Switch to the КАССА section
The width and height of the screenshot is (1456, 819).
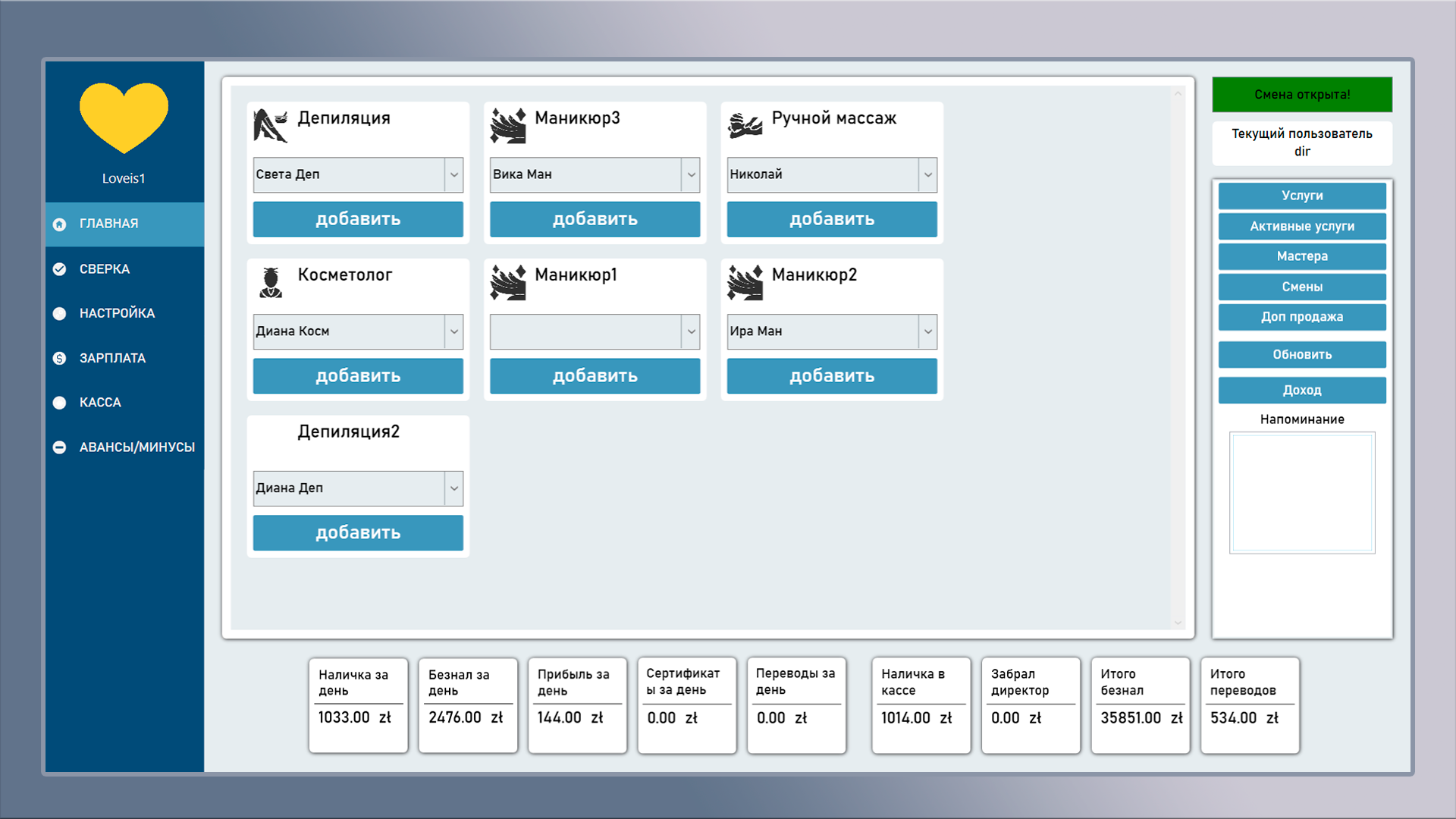point(99,402)
